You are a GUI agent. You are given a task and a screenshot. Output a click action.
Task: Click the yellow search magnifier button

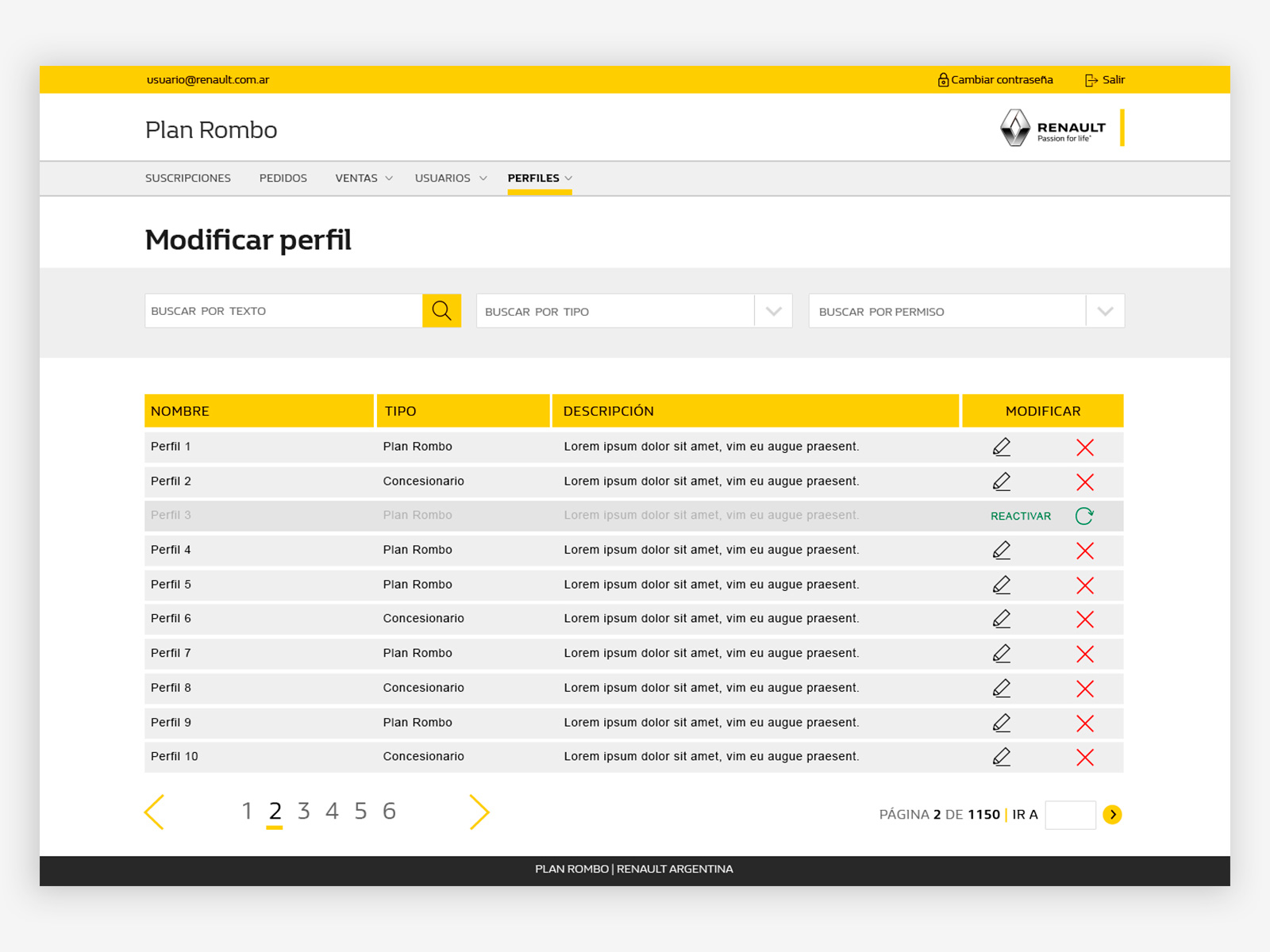click(x=441, y=311)
